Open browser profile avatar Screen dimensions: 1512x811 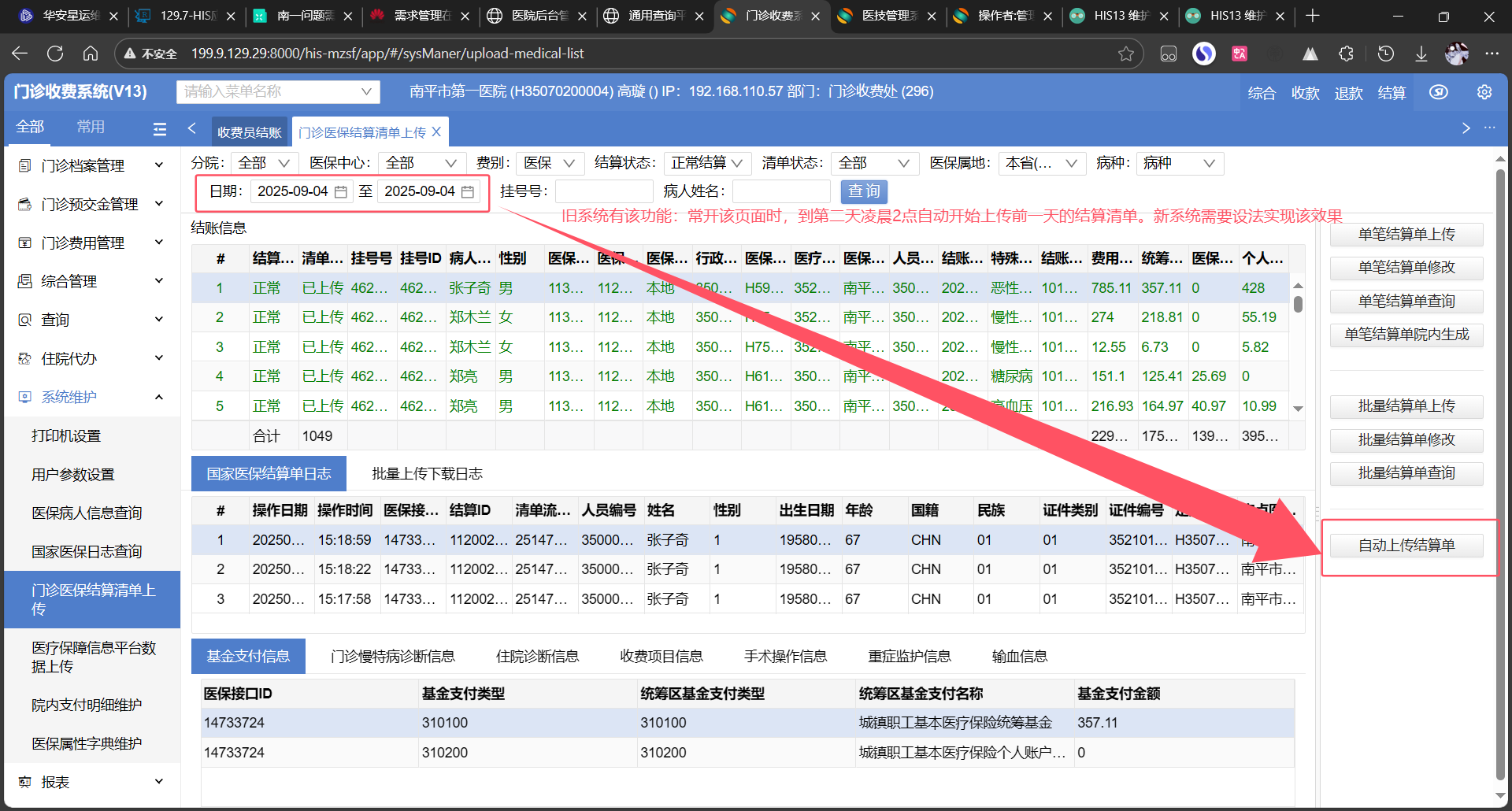pyautogui.click(x=1457, y=54)
